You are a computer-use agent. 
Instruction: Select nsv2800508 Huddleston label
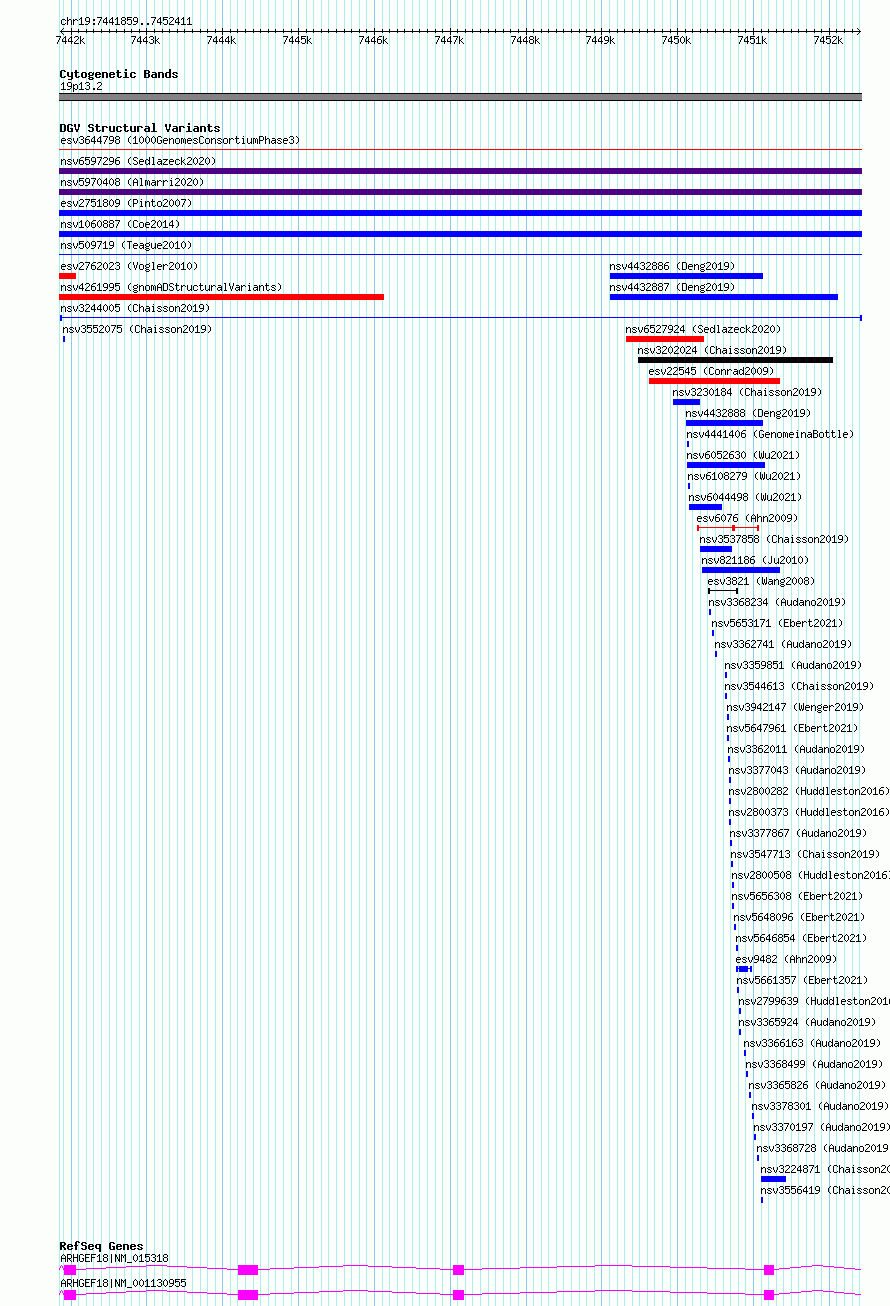(810, 875)
